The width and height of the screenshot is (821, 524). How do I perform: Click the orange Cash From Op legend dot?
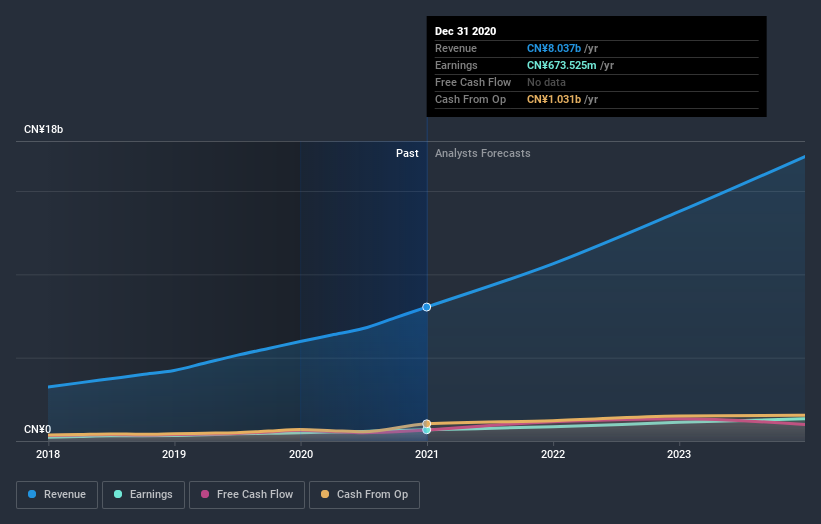point(325,494)
